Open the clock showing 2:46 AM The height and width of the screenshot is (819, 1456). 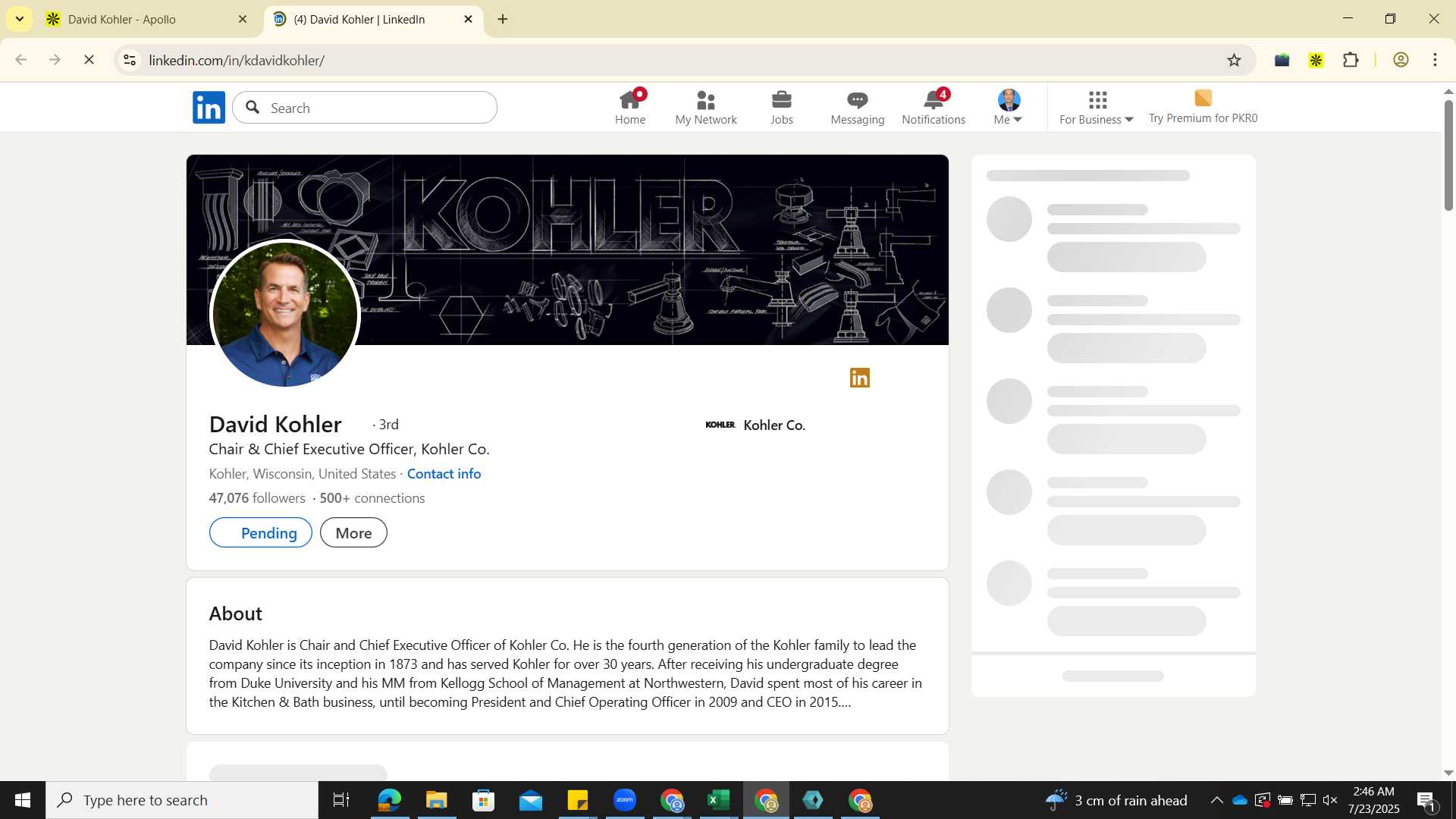point(1373,800)
